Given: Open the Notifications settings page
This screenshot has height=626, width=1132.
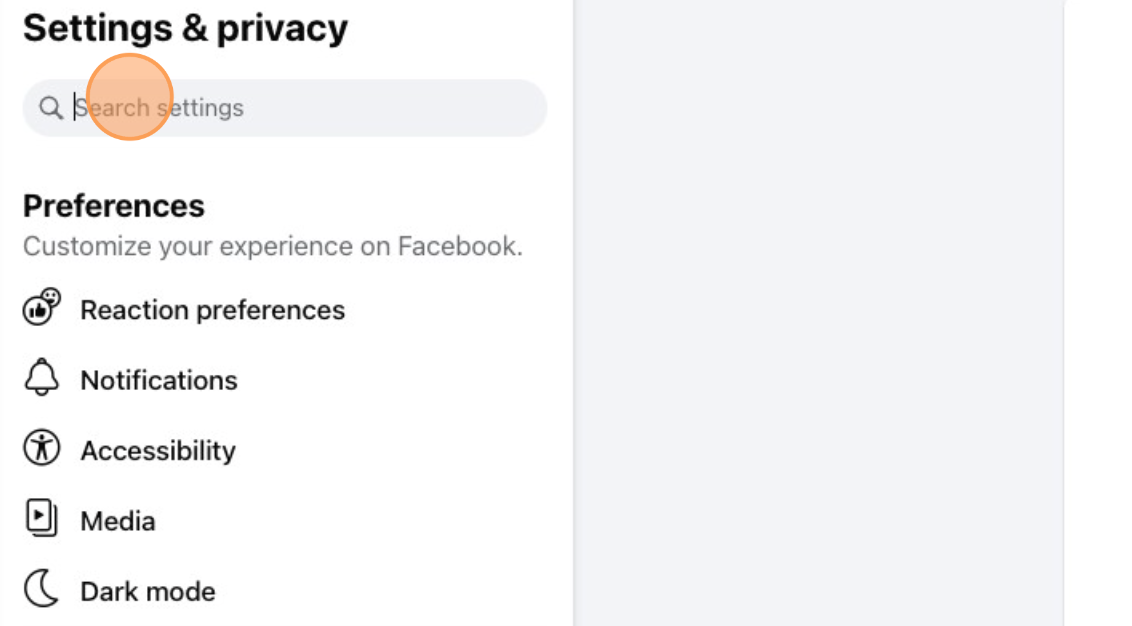Looking at the screenshot, I should (159, 380).
